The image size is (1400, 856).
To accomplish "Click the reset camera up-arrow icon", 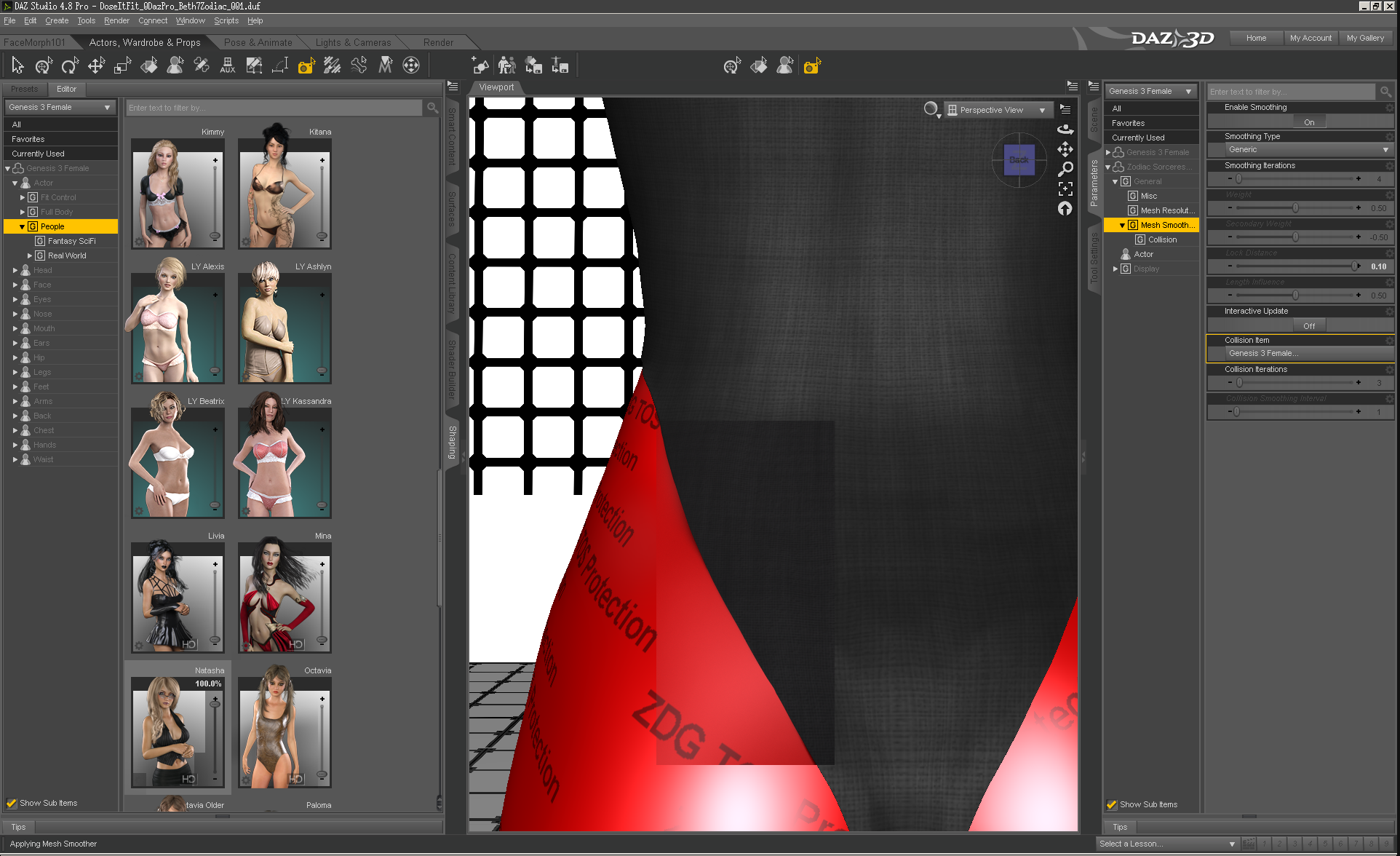I will (1065, 209).
